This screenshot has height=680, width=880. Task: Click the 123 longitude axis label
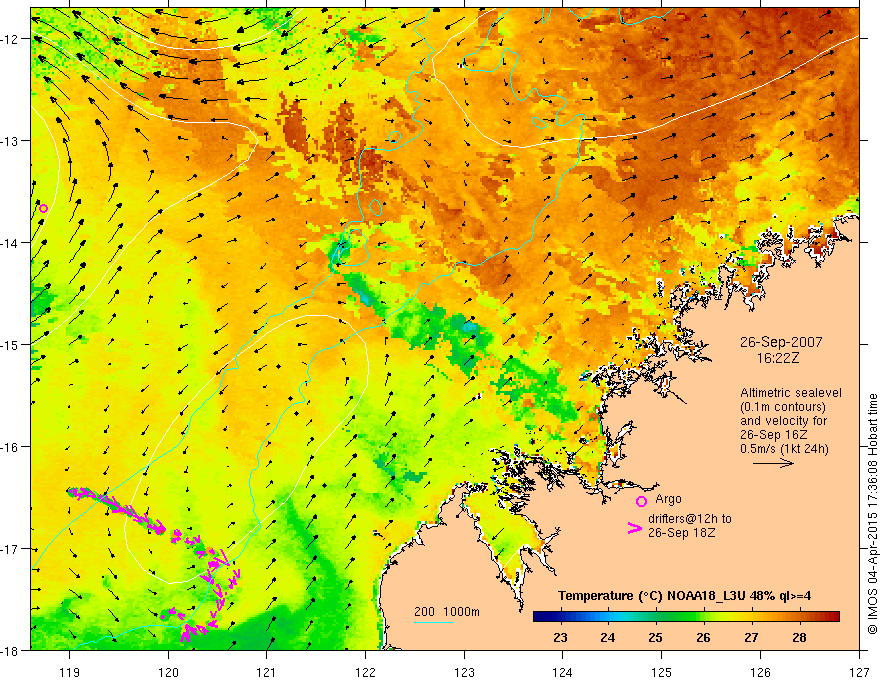[464, 672]
